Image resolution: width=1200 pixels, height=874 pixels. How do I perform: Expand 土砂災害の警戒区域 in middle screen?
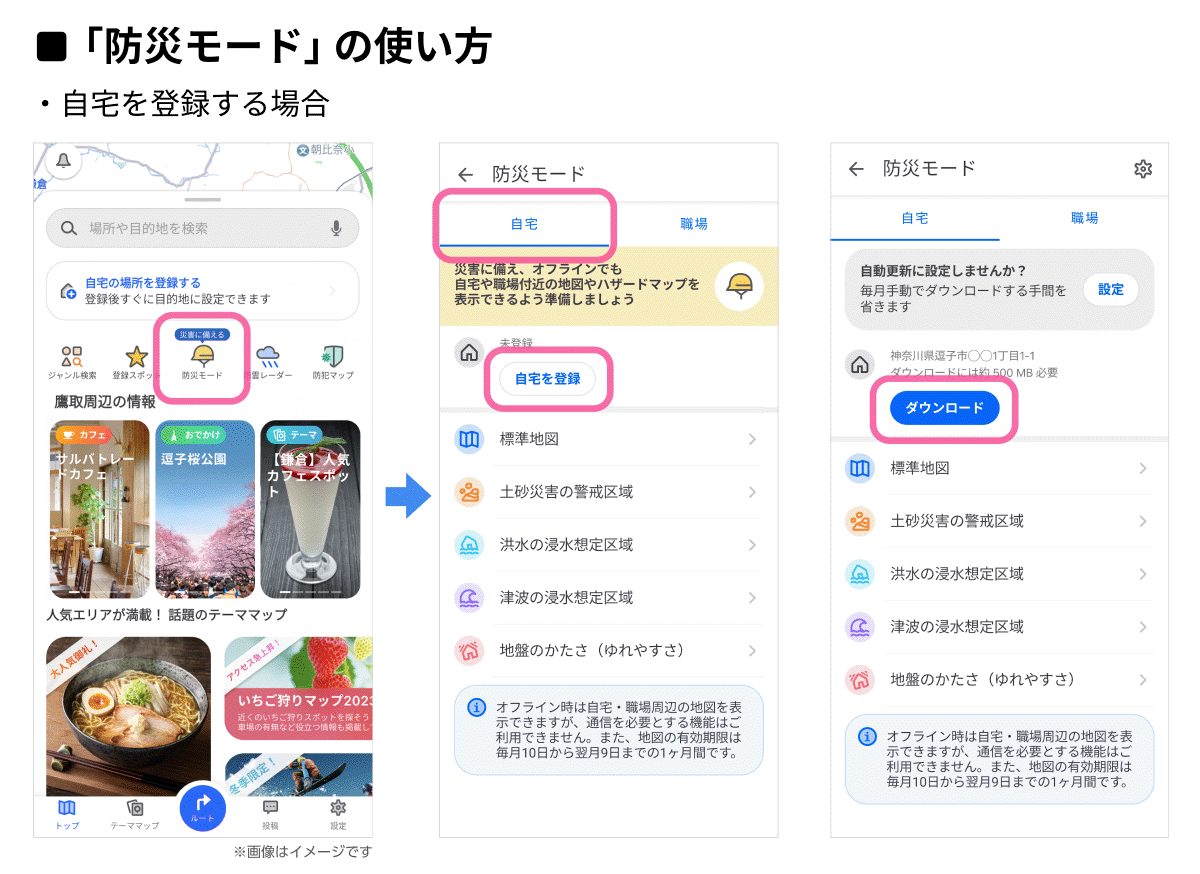608,492
